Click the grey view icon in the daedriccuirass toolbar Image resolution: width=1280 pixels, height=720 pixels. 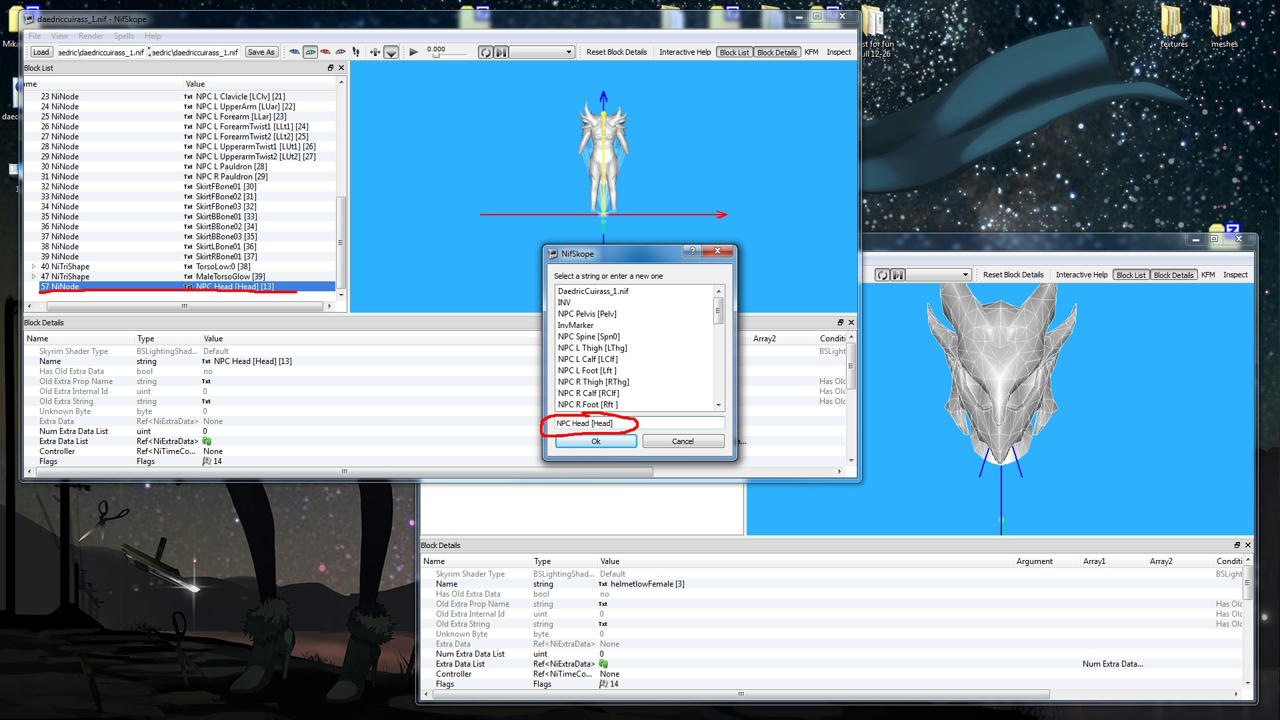click(340, 52)
